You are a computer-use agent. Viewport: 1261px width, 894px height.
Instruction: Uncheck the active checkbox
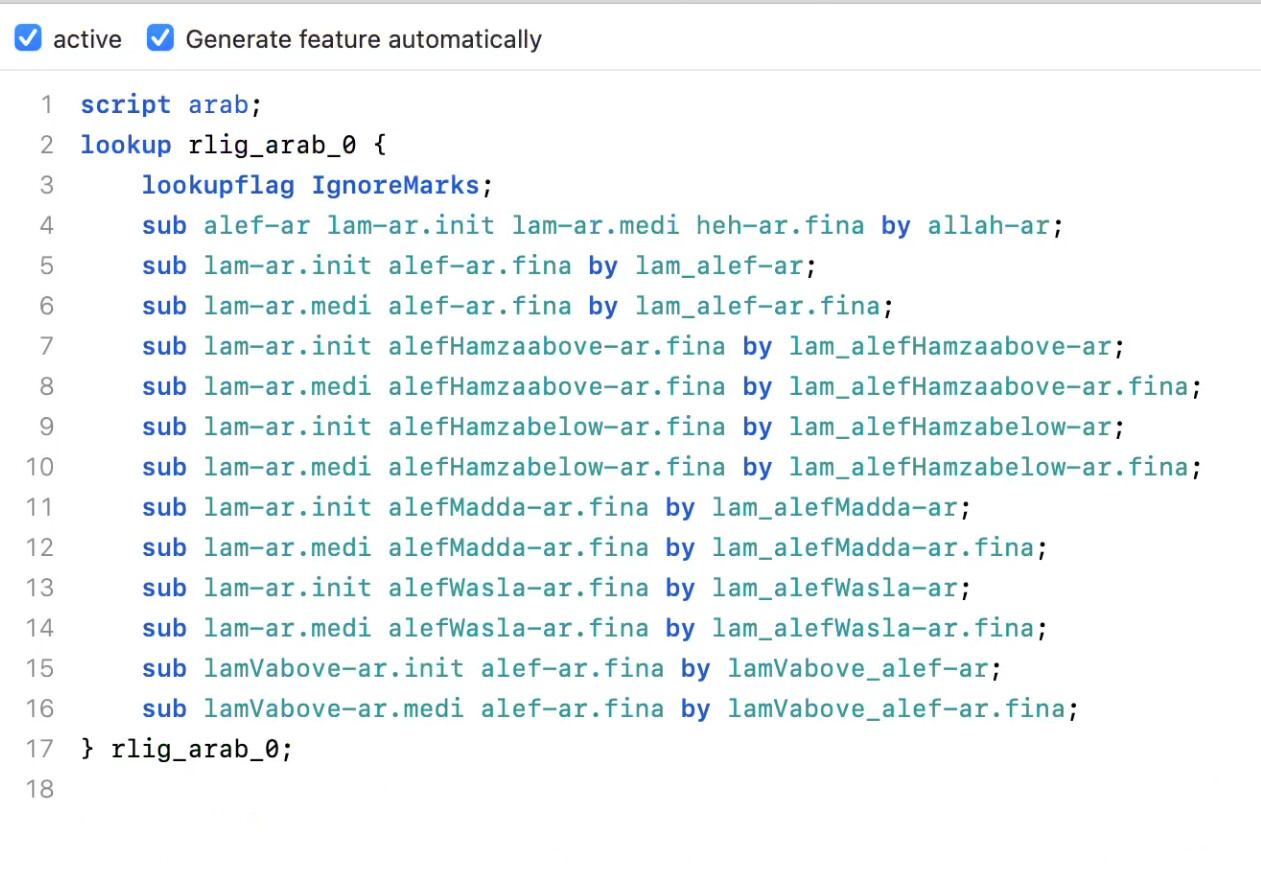point(28,39)
